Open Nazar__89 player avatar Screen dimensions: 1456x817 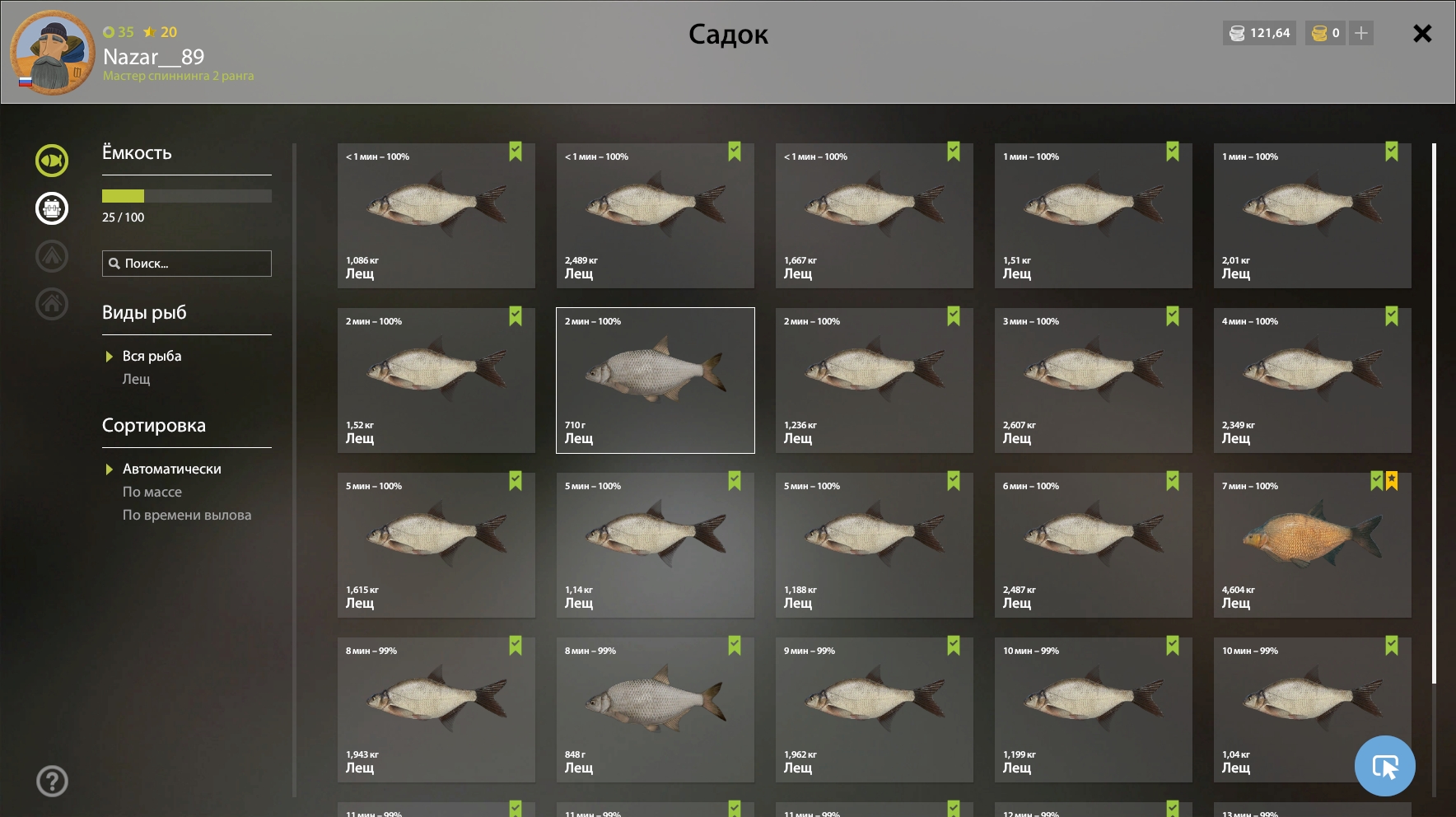click(52, 52)
